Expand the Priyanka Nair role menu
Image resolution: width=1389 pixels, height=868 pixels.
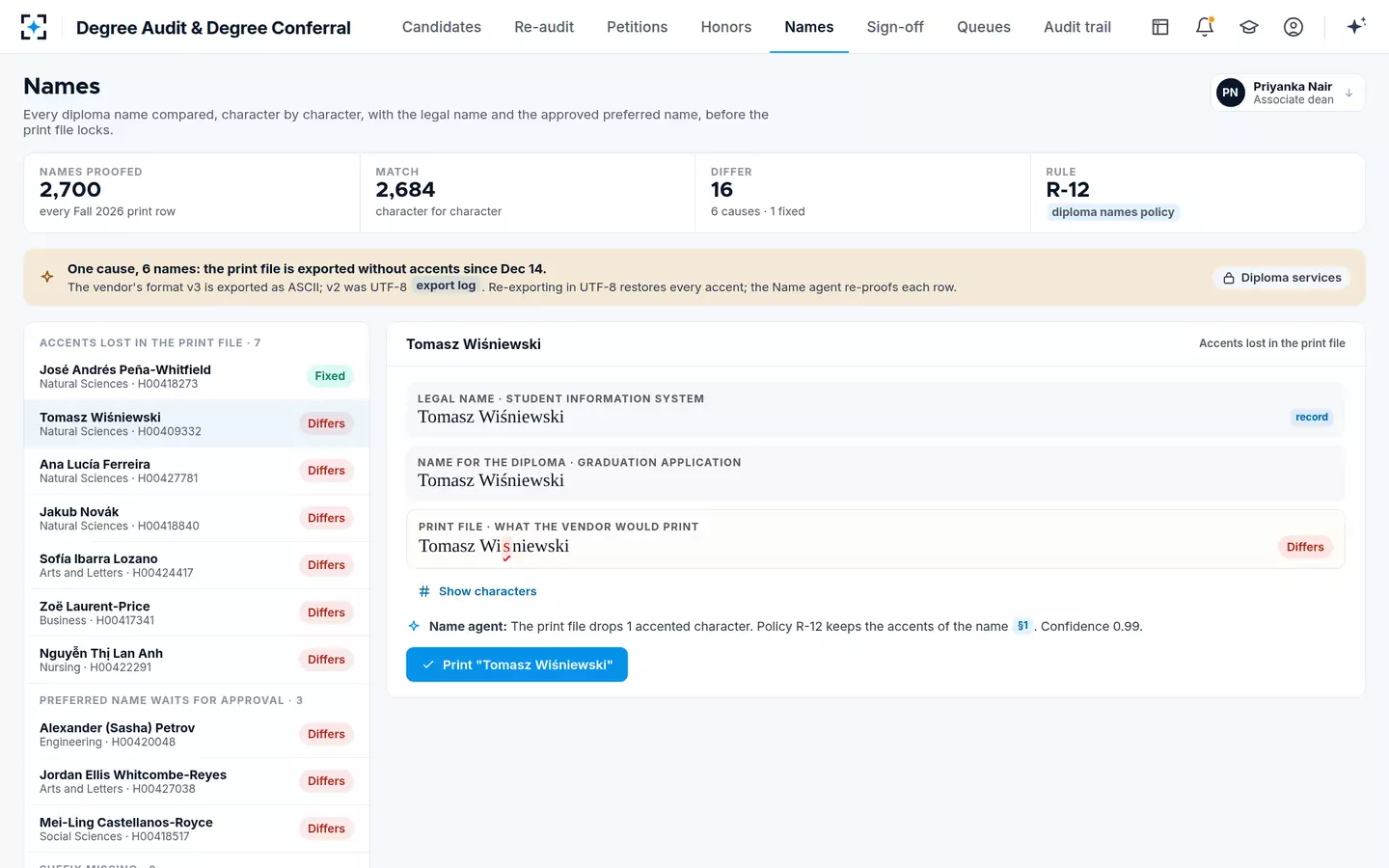pyautogui.click(x=1288, y=93)
